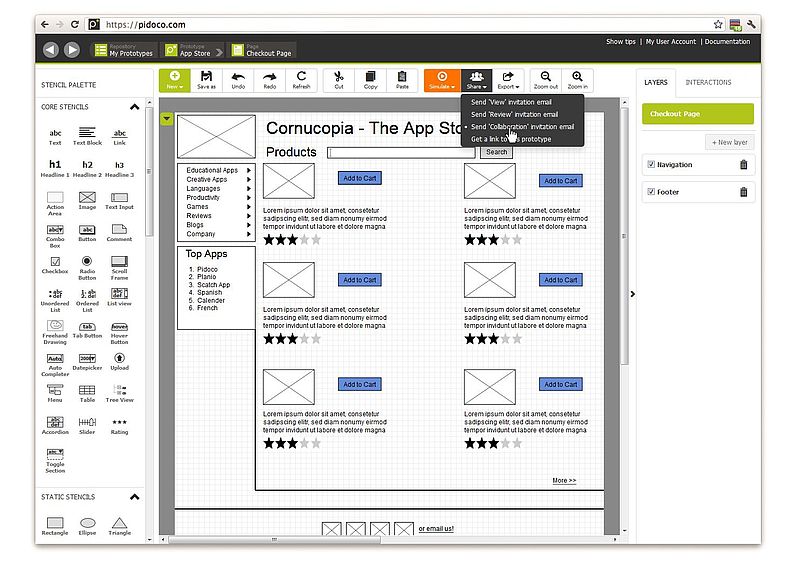Click the Cut scissors icon
This screenshot has width=800, height=562.
tap(339, 81)
